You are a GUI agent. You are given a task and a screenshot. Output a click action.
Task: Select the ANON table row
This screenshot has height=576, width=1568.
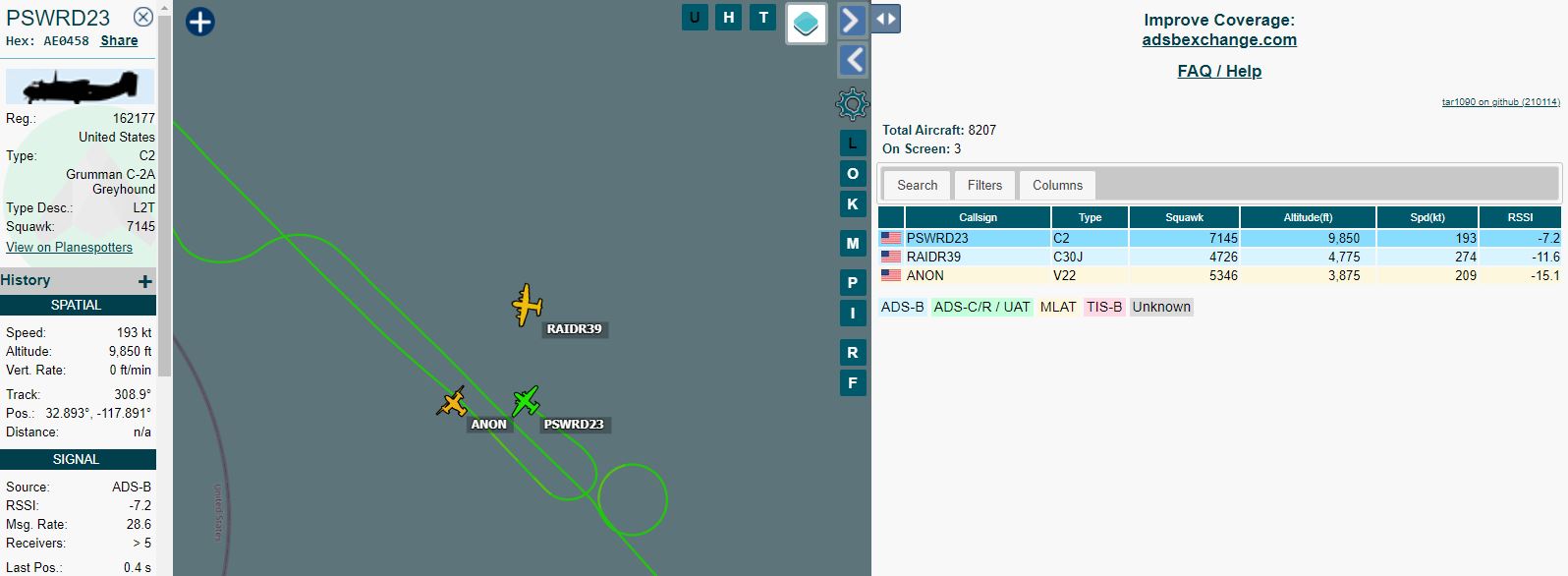click(x=1219, y=275)
